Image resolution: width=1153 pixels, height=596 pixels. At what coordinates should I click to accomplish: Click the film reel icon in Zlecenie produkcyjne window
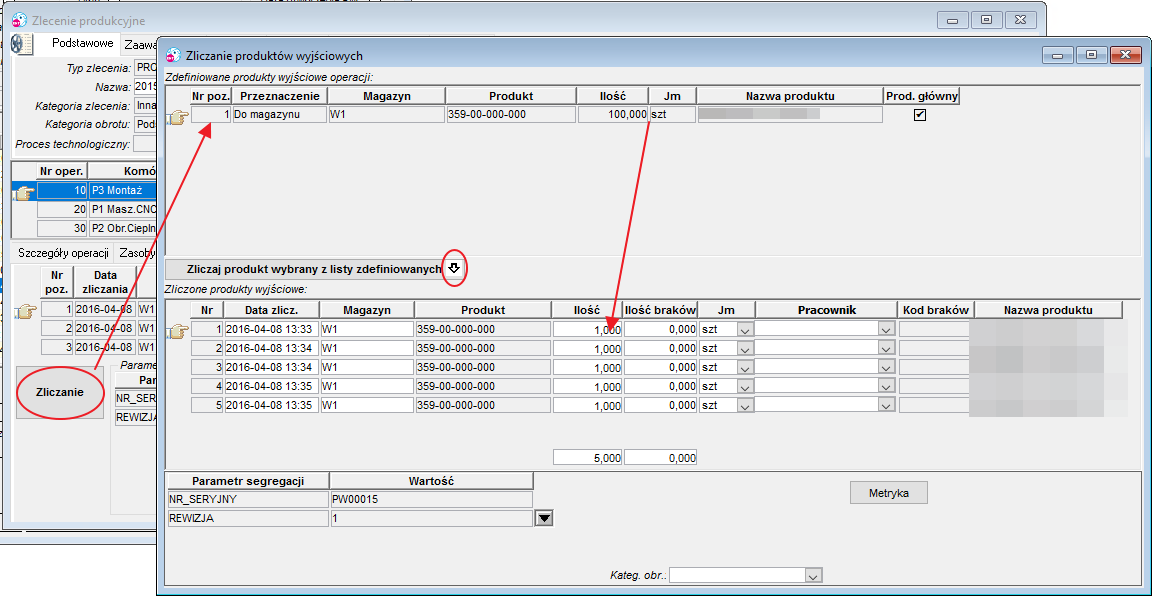(x=22, y=44)
